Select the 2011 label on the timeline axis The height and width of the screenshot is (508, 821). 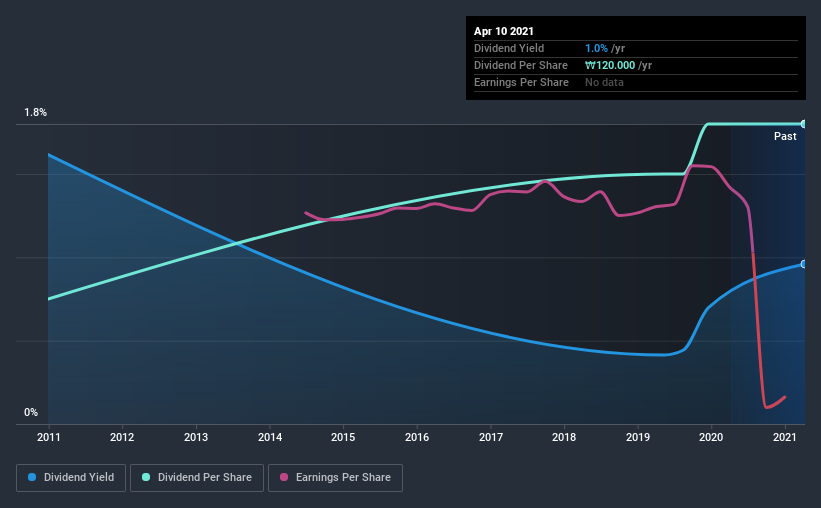(x=49, y=437)
